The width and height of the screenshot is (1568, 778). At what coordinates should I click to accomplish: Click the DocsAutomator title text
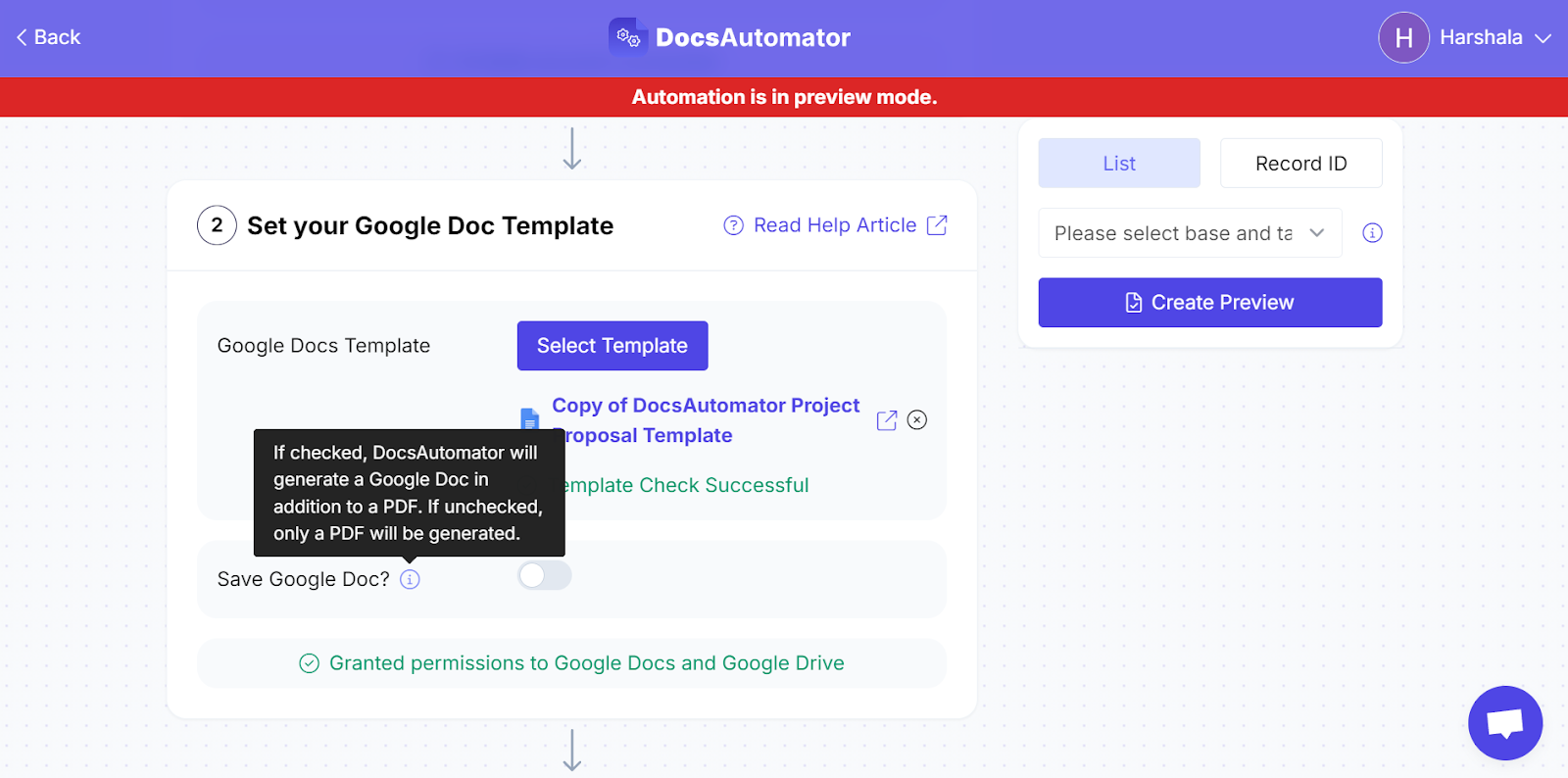[x=753, y=37]
